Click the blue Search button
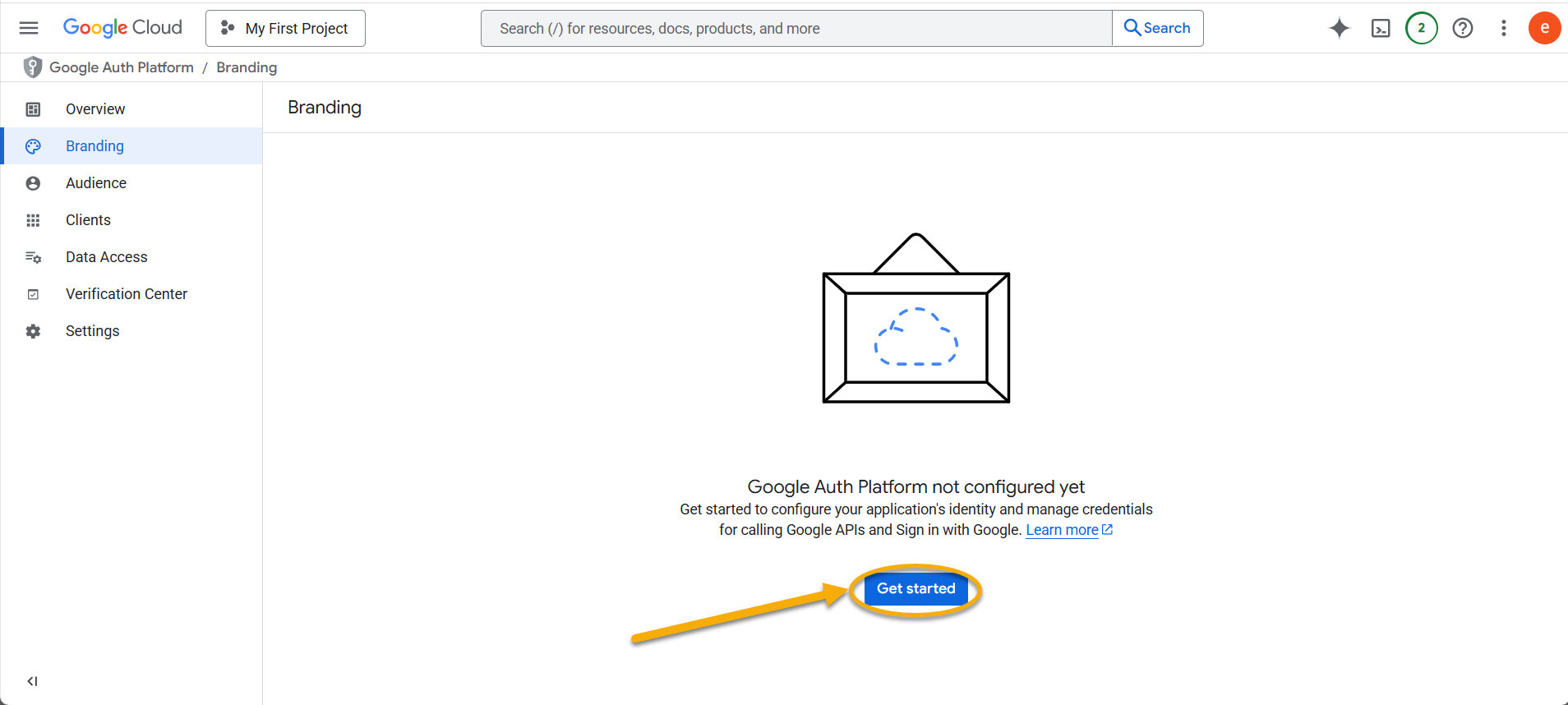 point(1158,28)
